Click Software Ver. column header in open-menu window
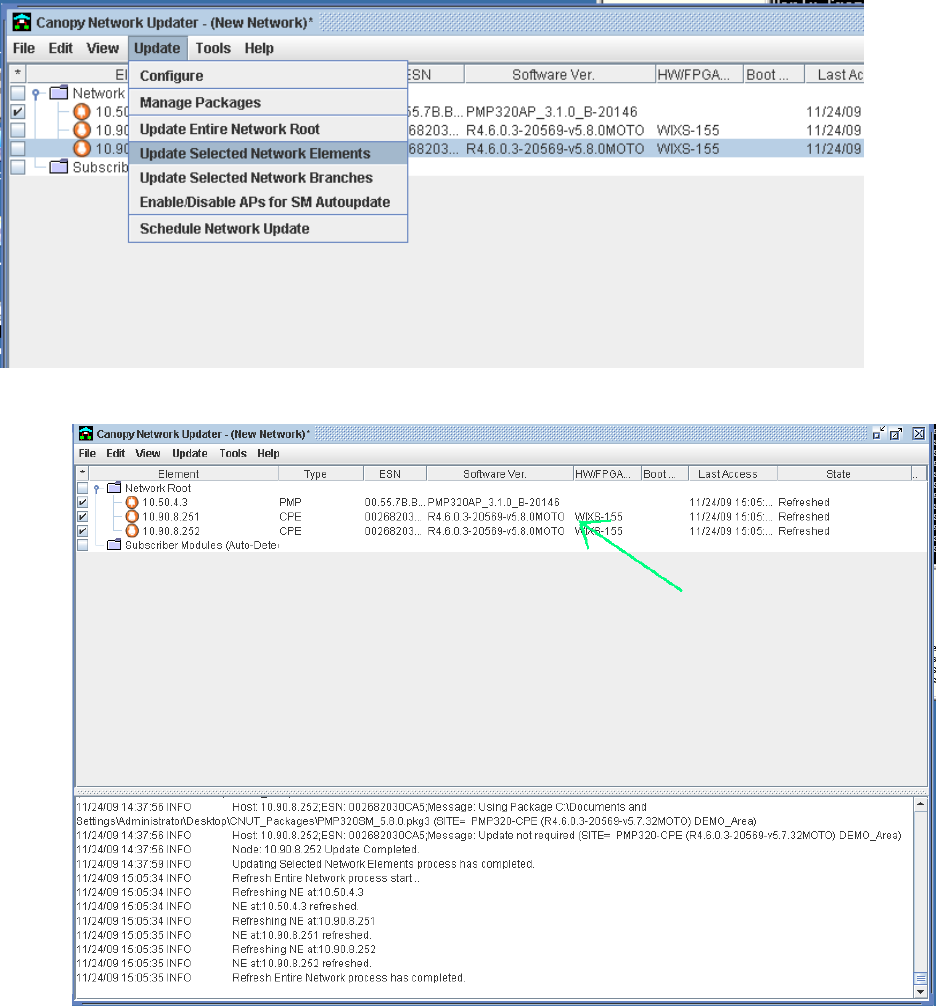Image resolution: width=936 pixels, height=1006 pixels. coord(559,74)
